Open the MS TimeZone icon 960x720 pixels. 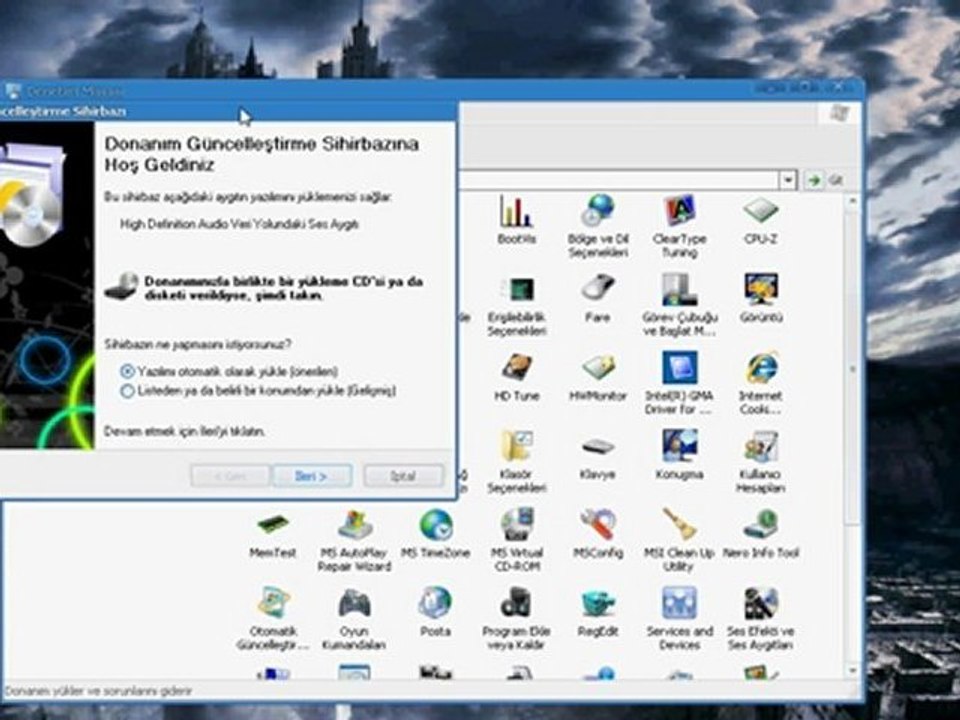[x=436, y=525]
